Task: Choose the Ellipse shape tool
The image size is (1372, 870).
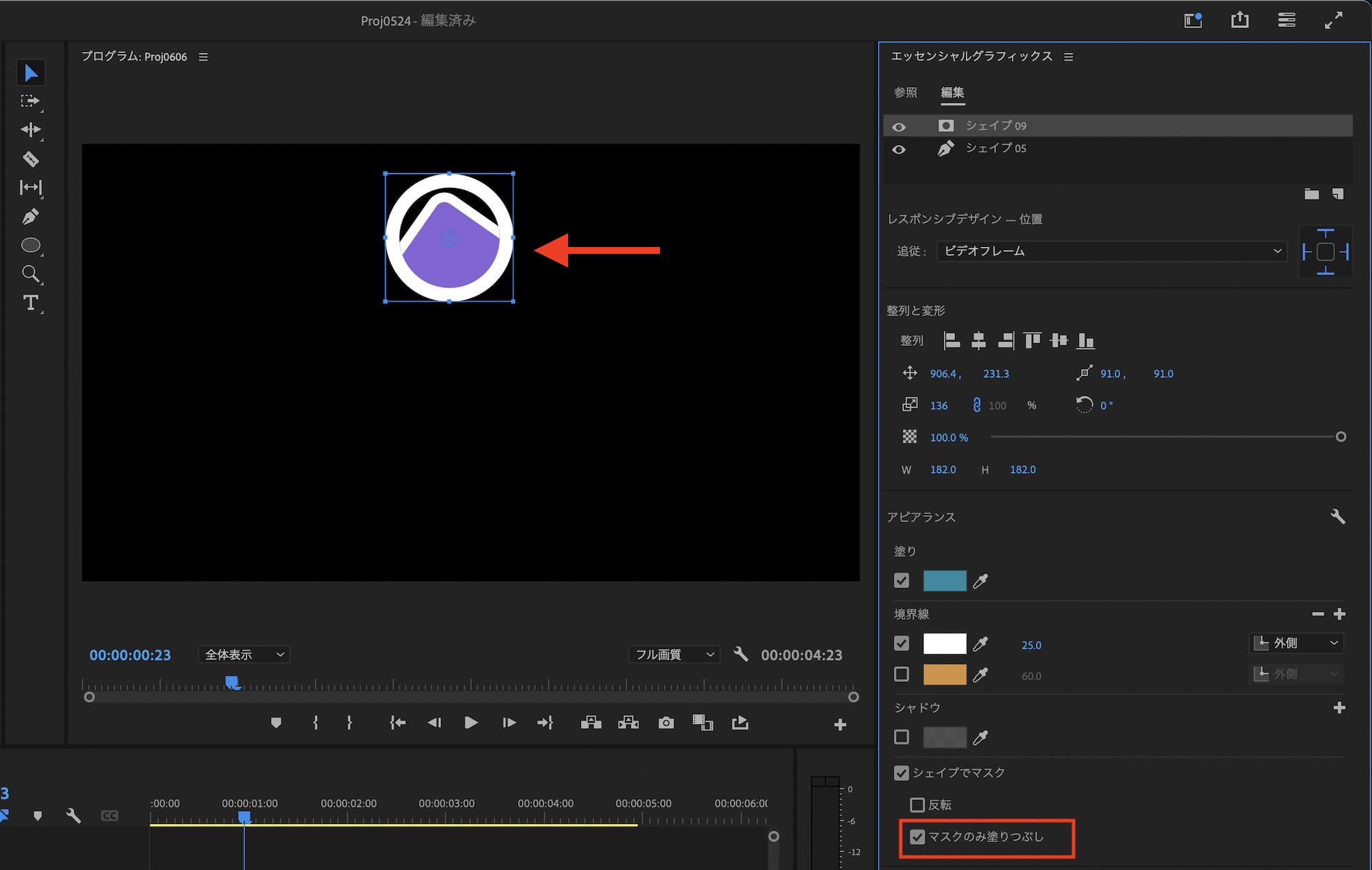Action: pyautogui.click(x=30, y=246)
